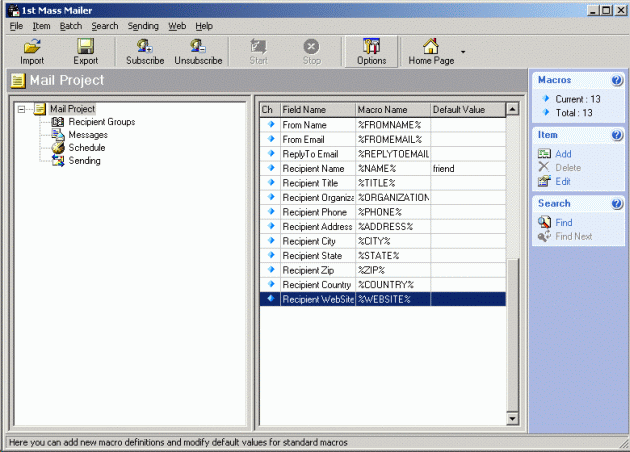Click the Messages tree icon

point(58,135)
